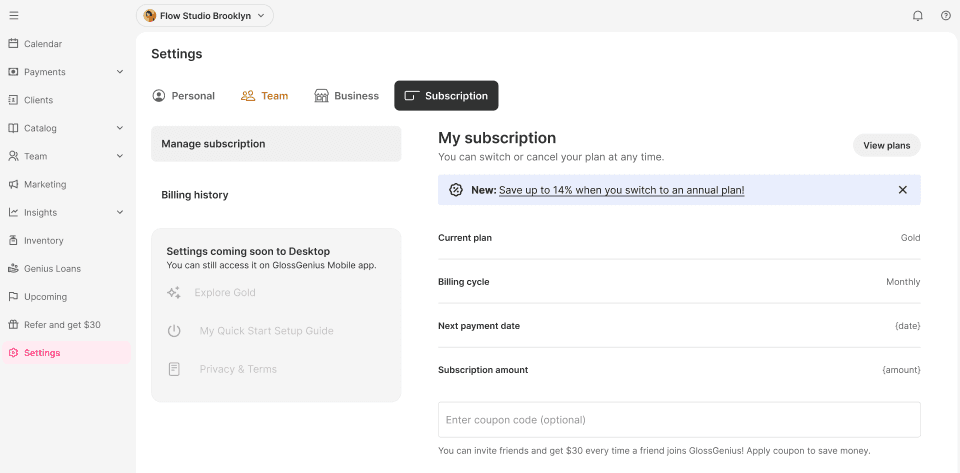960x473 pixels.
Task: Click the Refer gift box icon
Action: [13, 324]
